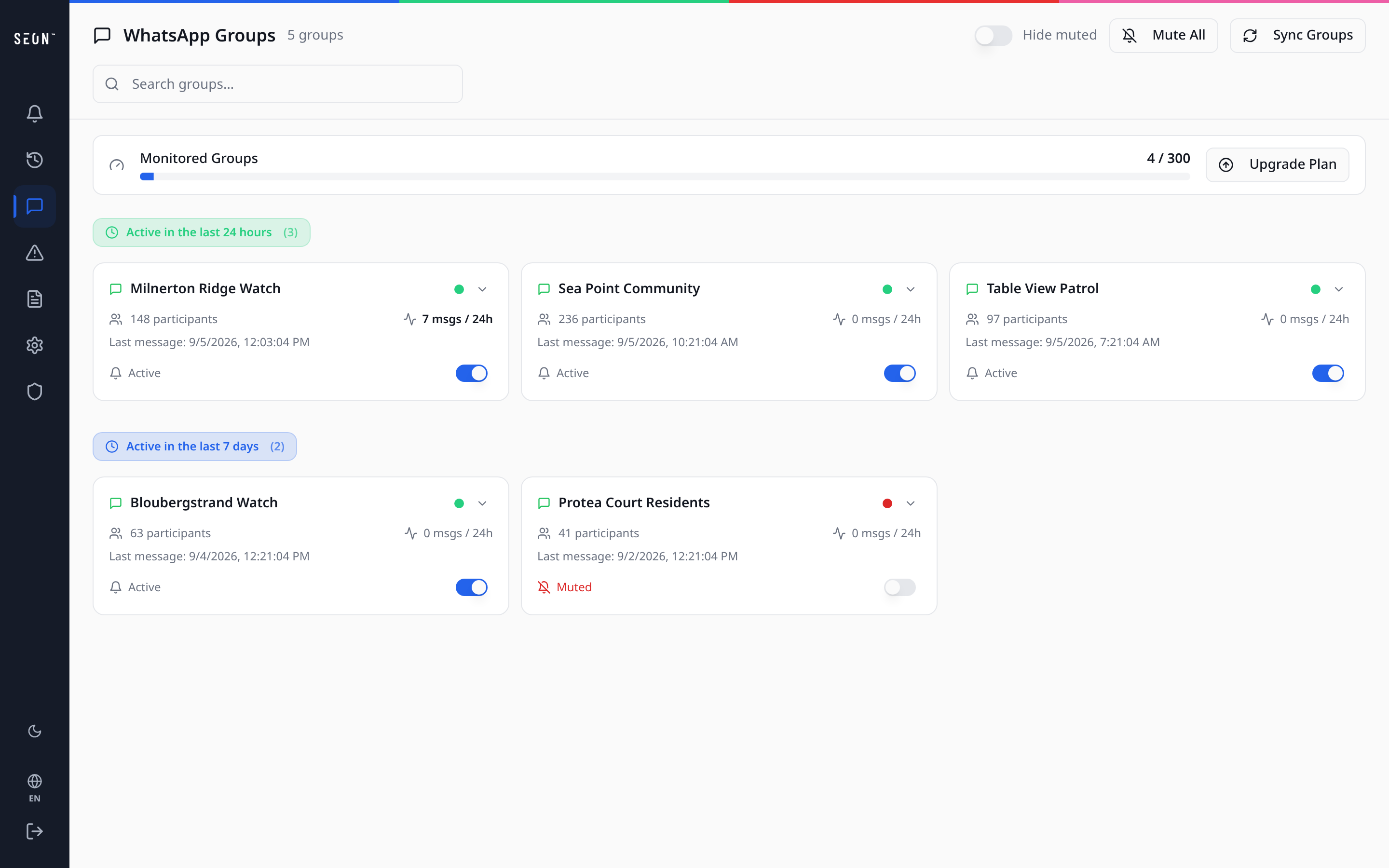Open settings gear in sidebar

point(34,345)
